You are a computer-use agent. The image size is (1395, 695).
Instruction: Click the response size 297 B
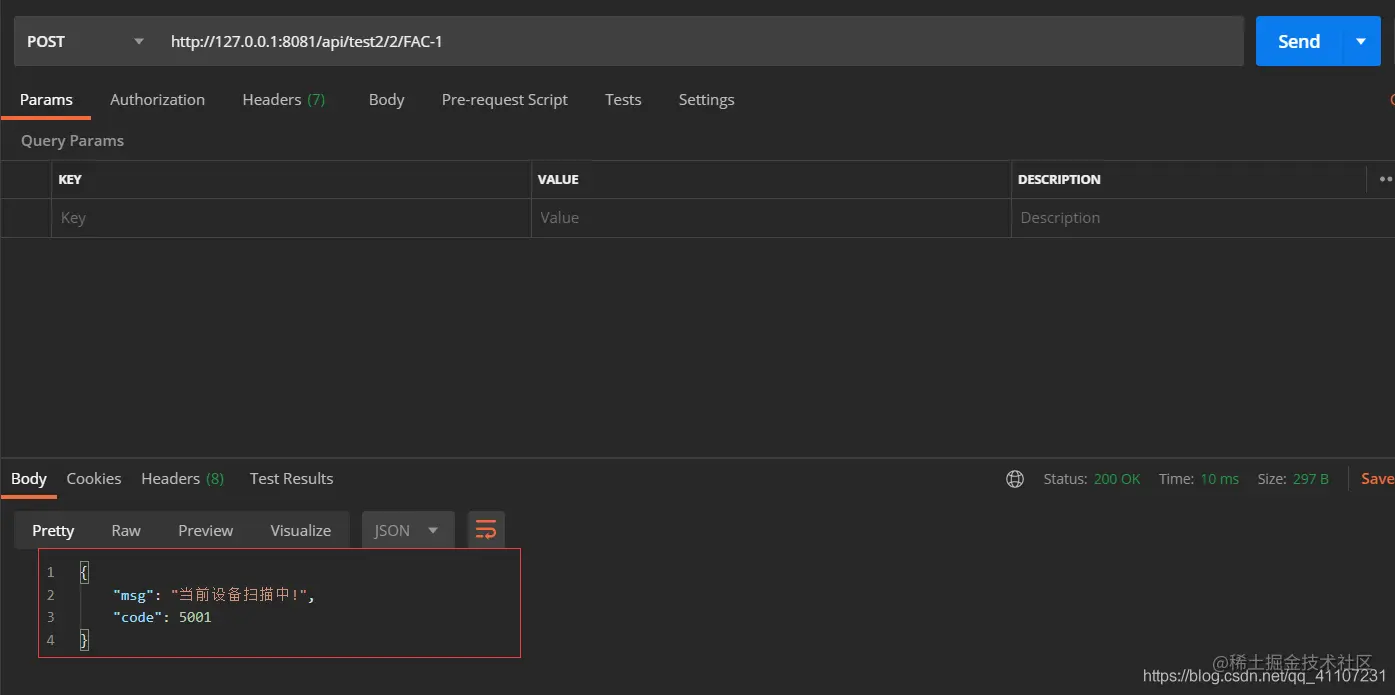point(1311,479)
